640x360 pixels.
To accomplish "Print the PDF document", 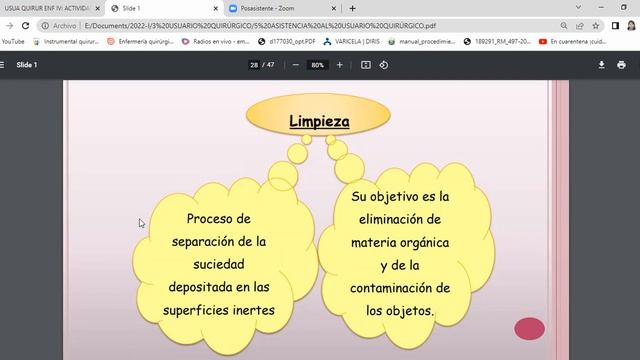I will 621,65.
